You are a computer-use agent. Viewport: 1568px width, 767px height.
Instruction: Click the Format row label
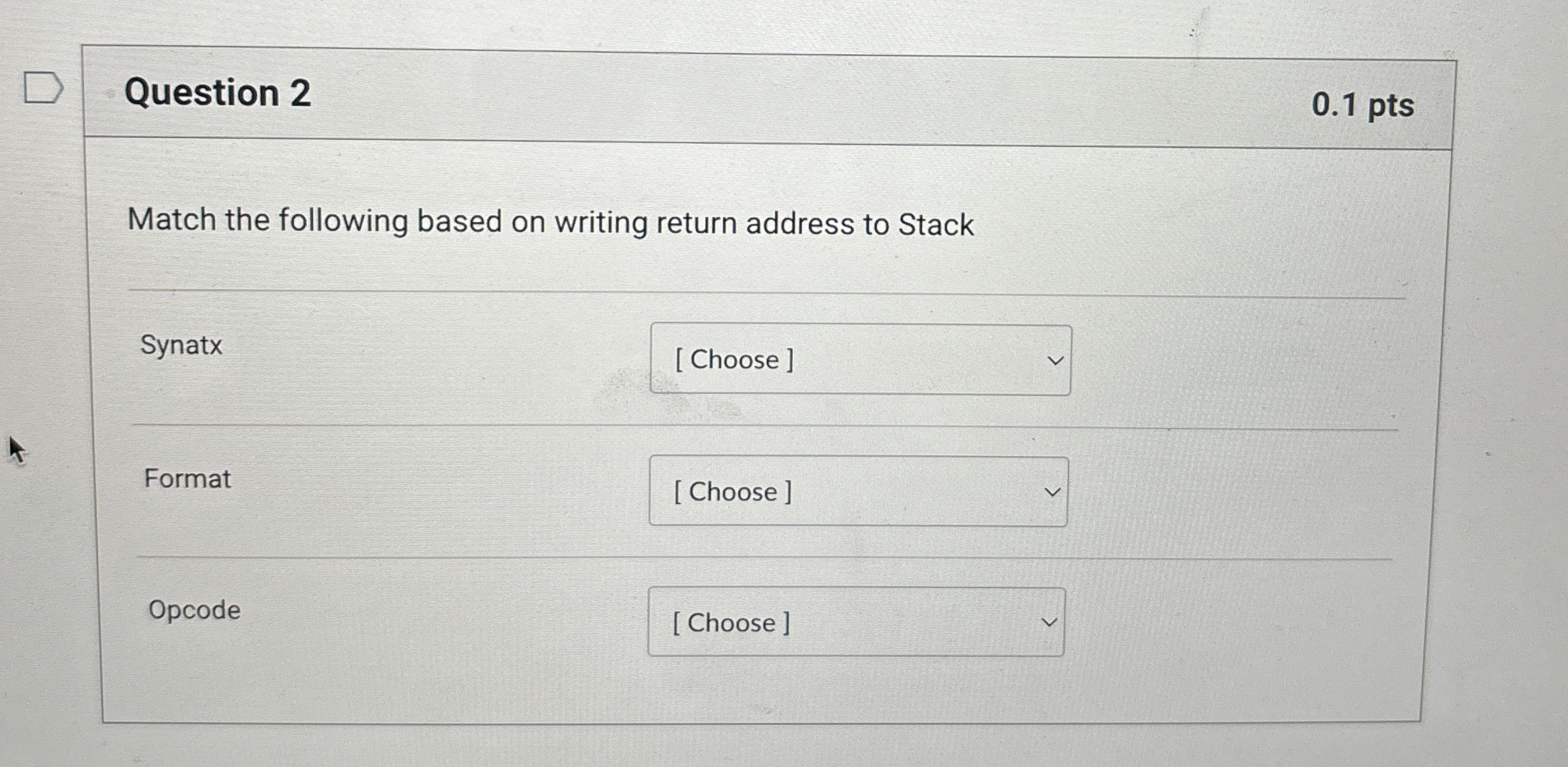[187, 479]
